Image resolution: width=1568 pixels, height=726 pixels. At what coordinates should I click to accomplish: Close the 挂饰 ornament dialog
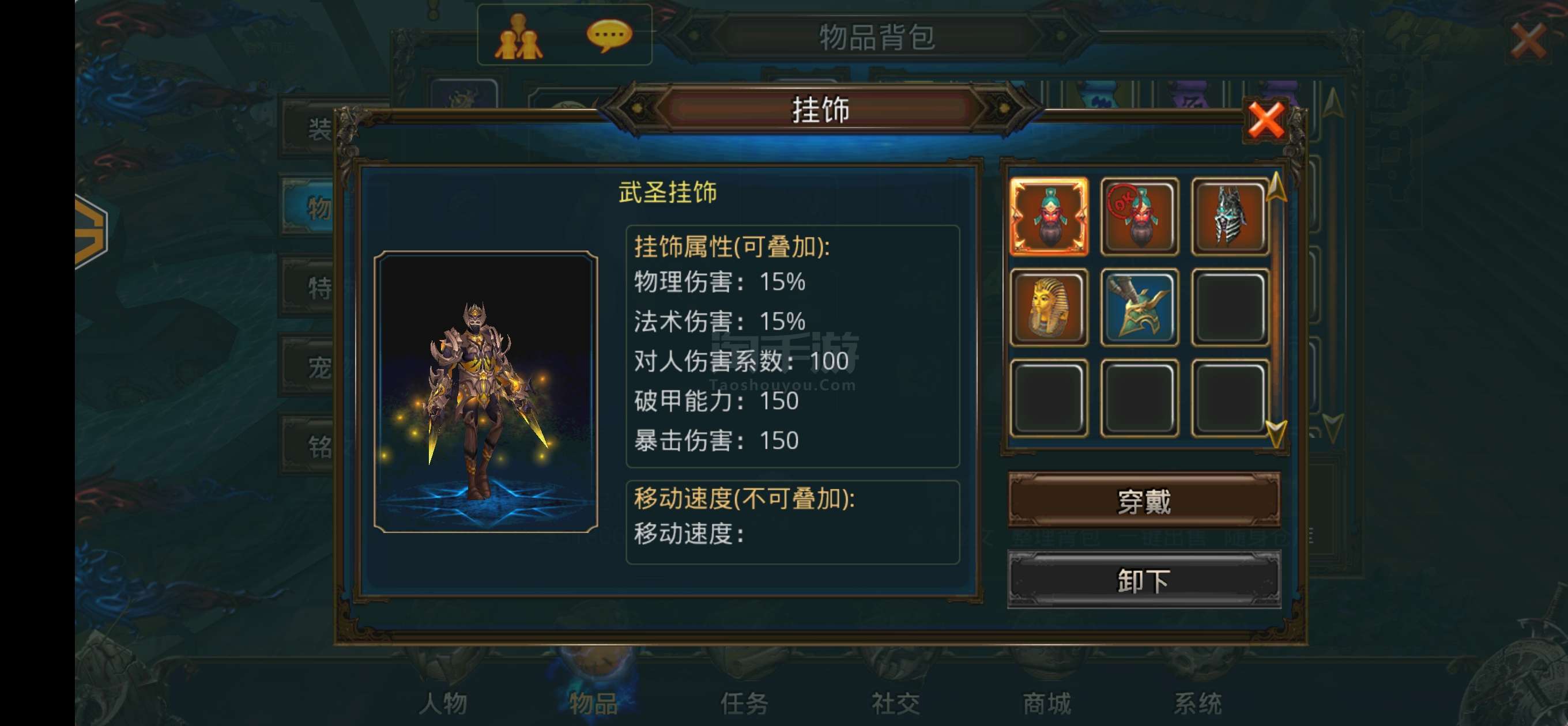1266,119
